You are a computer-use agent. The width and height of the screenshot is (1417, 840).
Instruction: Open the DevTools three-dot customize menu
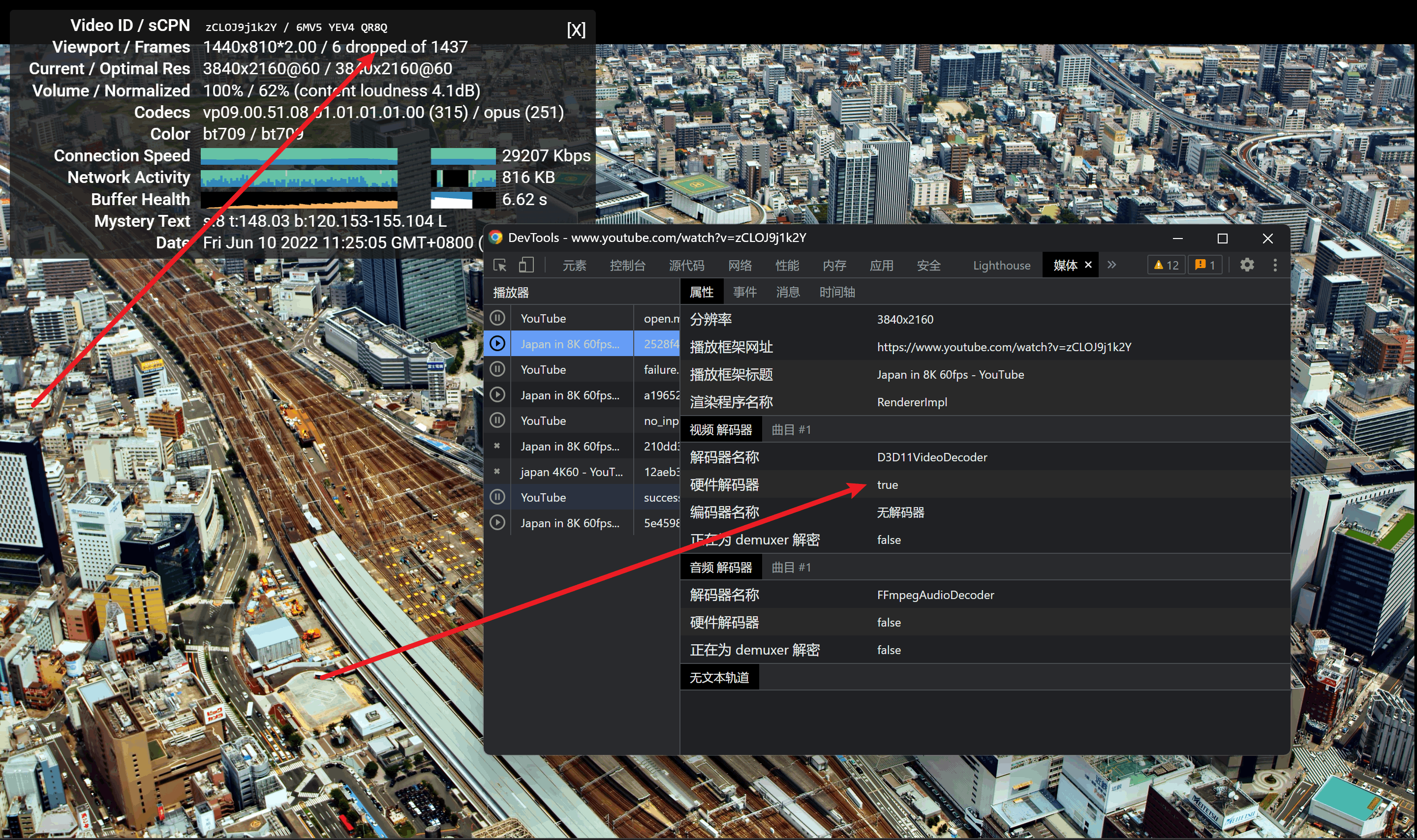coord(1275,265)
